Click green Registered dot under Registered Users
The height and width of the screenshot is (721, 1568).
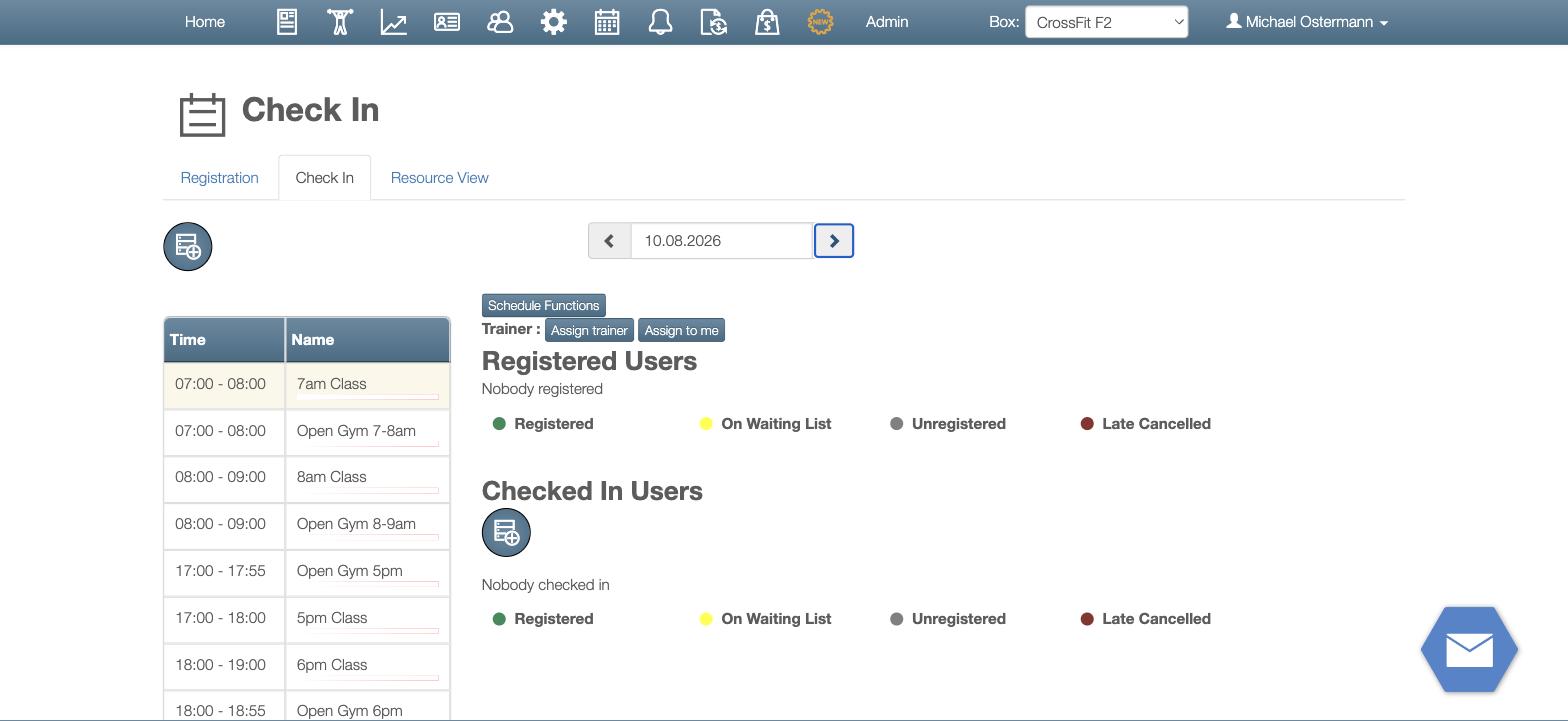(x=499, y=424)
